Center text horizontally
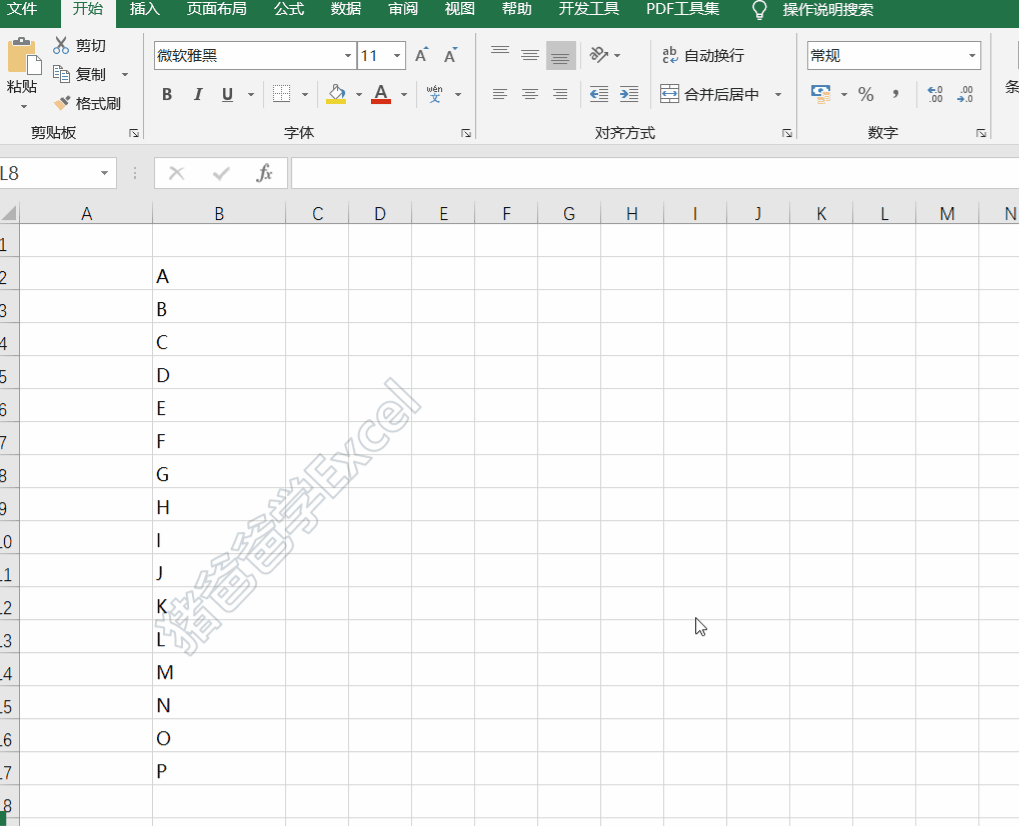This screenshot has width=1019, height=826. [x=530, y=94]
